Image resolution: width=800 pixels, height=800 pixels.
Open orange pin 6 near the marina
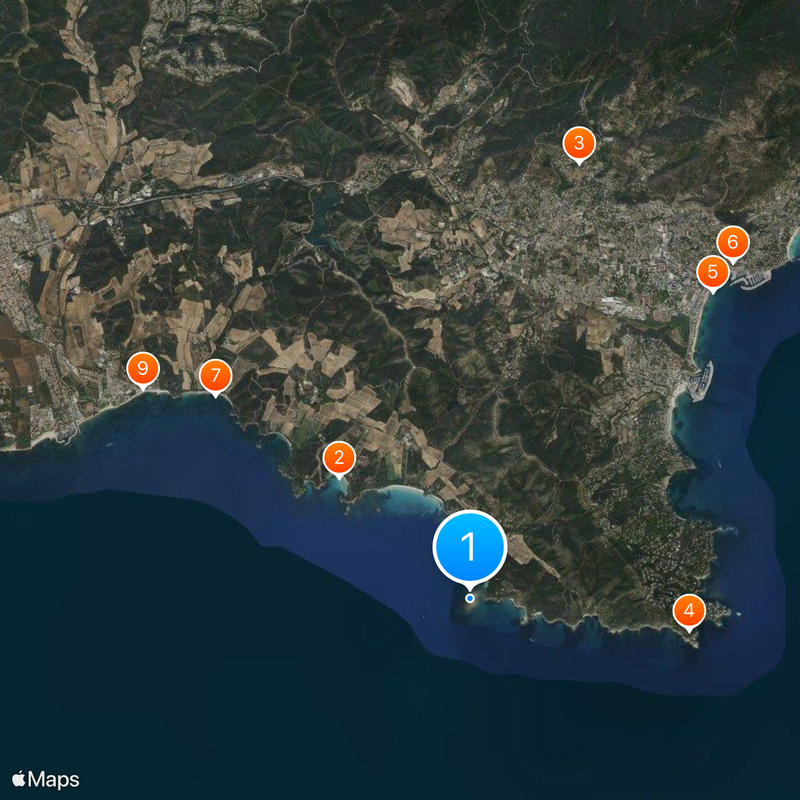733,243
